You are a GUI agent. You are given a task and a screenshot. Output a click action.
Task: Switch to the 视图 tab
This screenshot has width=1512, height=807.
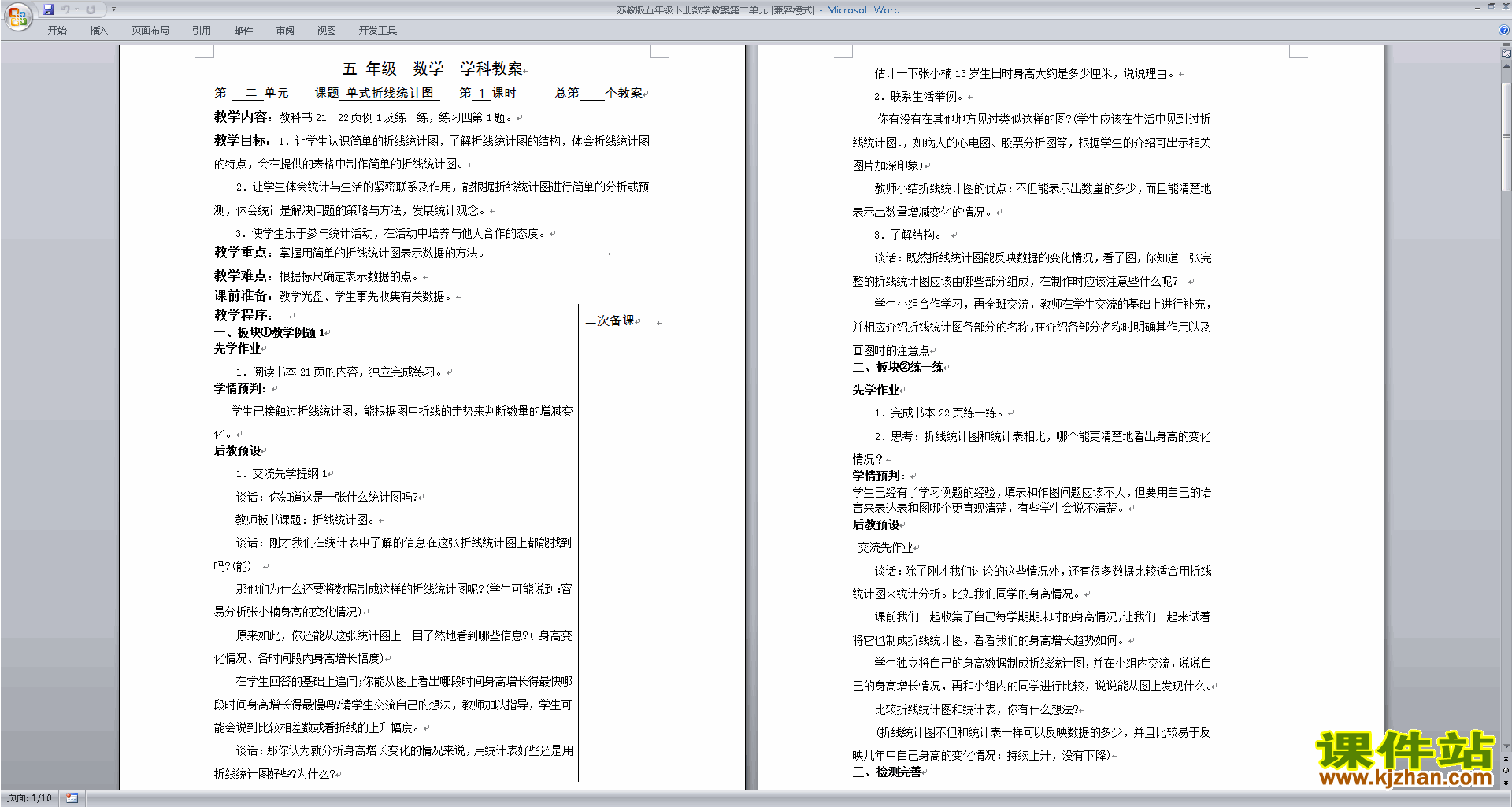[x=327, y=31]
